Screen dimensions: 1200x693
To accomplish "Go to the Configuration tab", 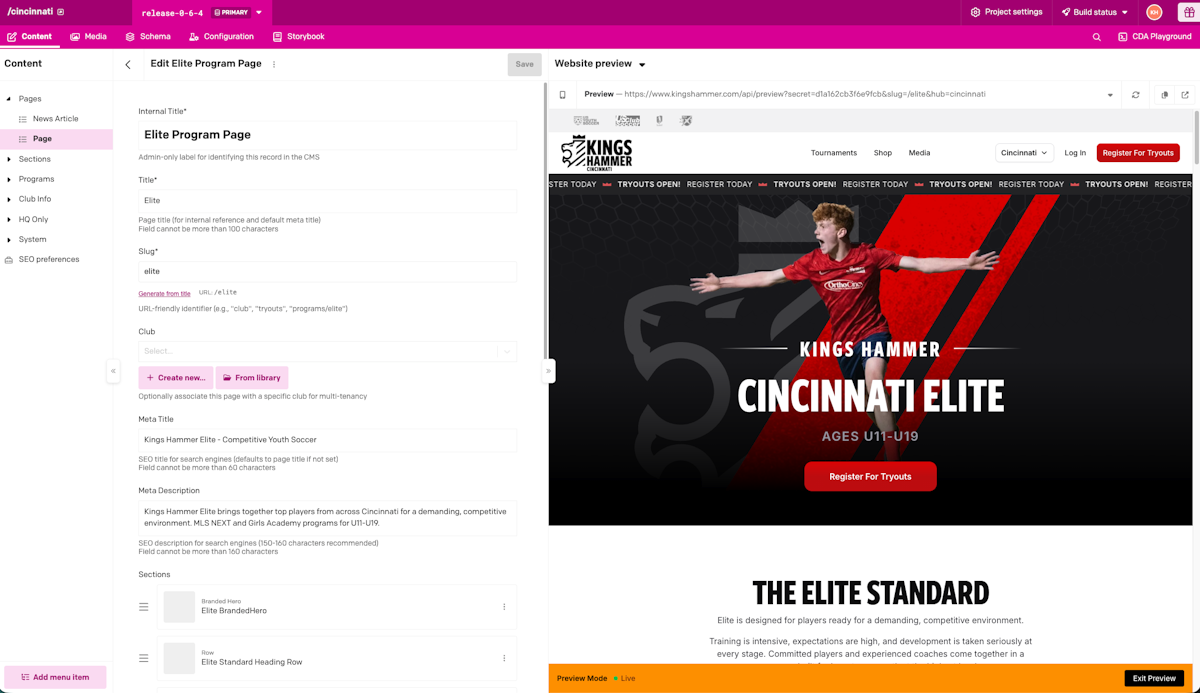I will click(221, 37).
